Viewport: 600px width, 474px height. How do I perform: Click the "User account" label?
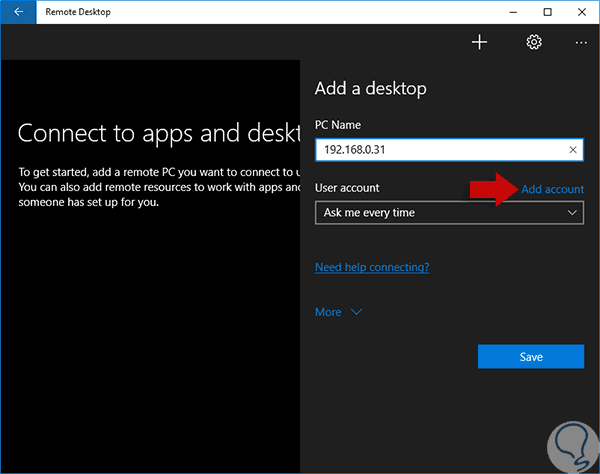[x=347, y=188]
